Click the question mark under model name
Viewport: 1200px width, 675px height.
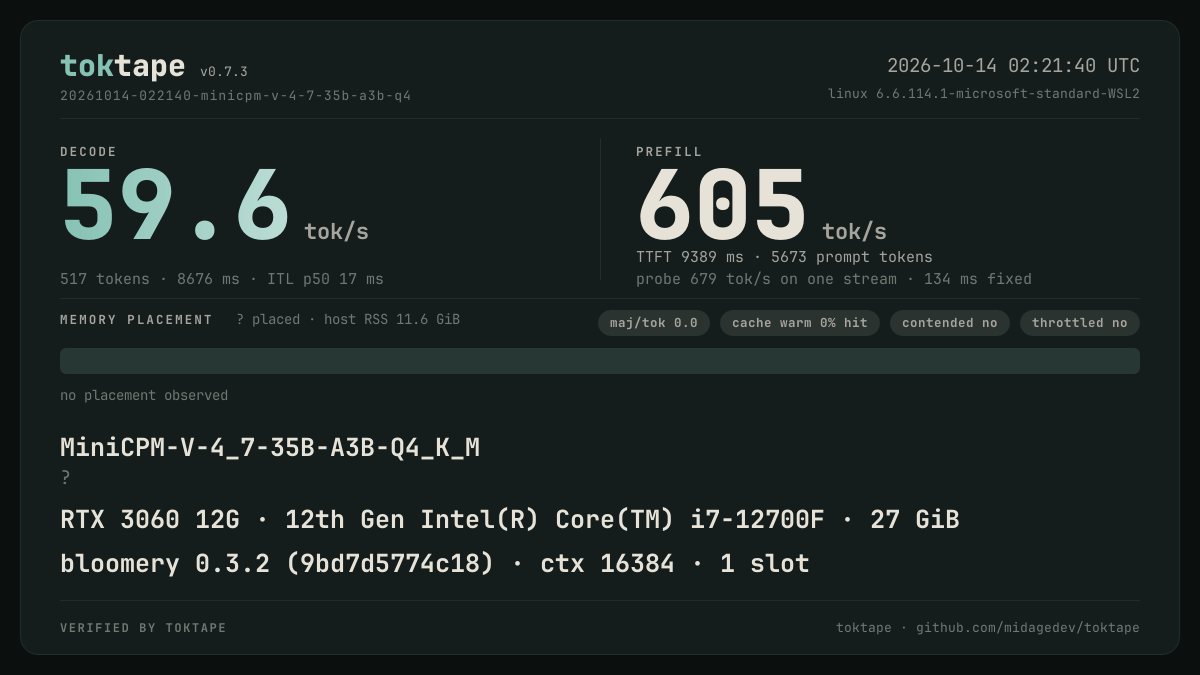pyautogui.click(x=65, y=477)
